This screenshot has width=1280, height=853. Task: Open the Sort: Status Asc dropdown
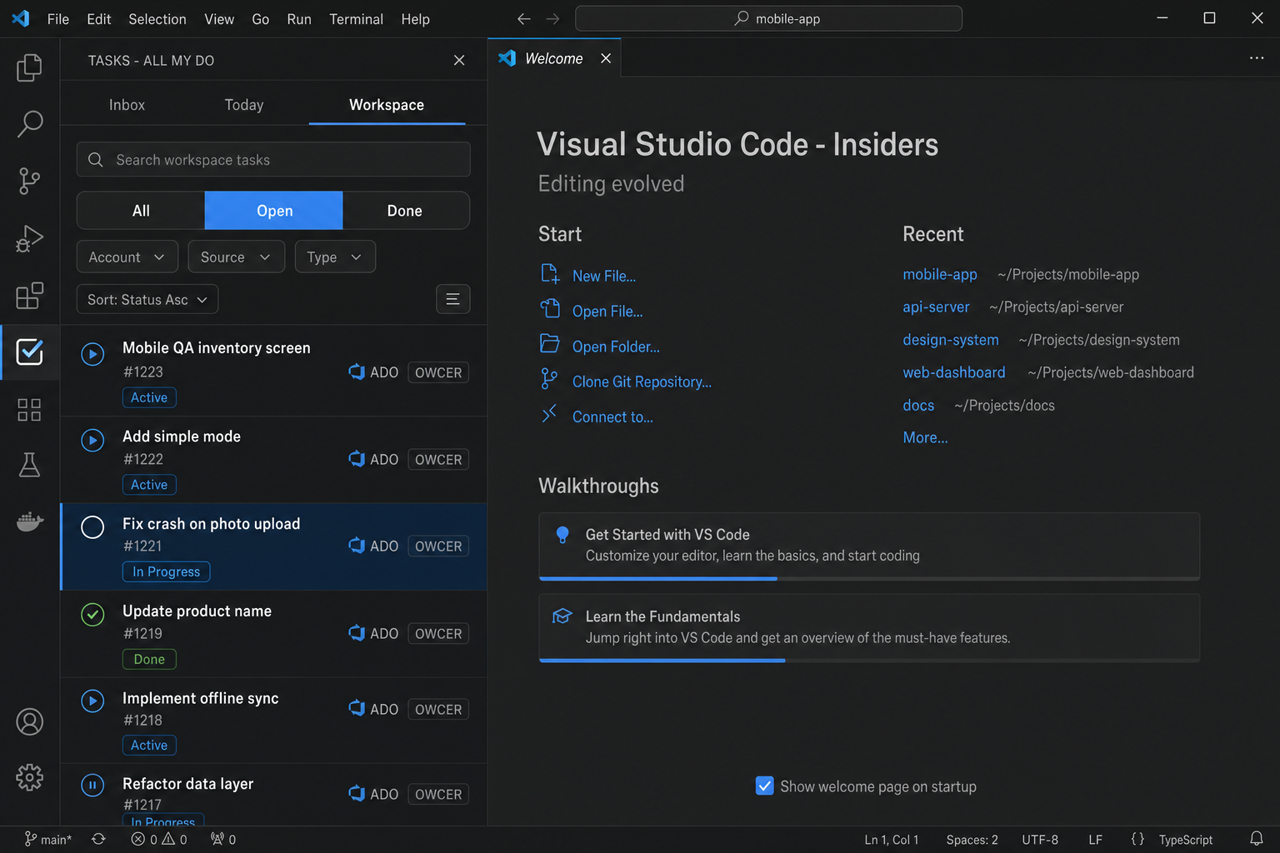click(147, 300)
